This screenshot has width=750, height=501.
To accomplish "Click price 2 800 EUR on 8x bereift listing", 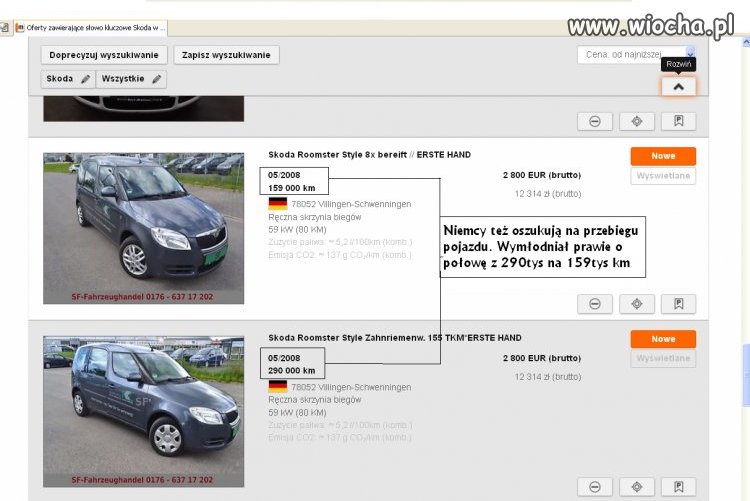I will (x=542, y=175).
